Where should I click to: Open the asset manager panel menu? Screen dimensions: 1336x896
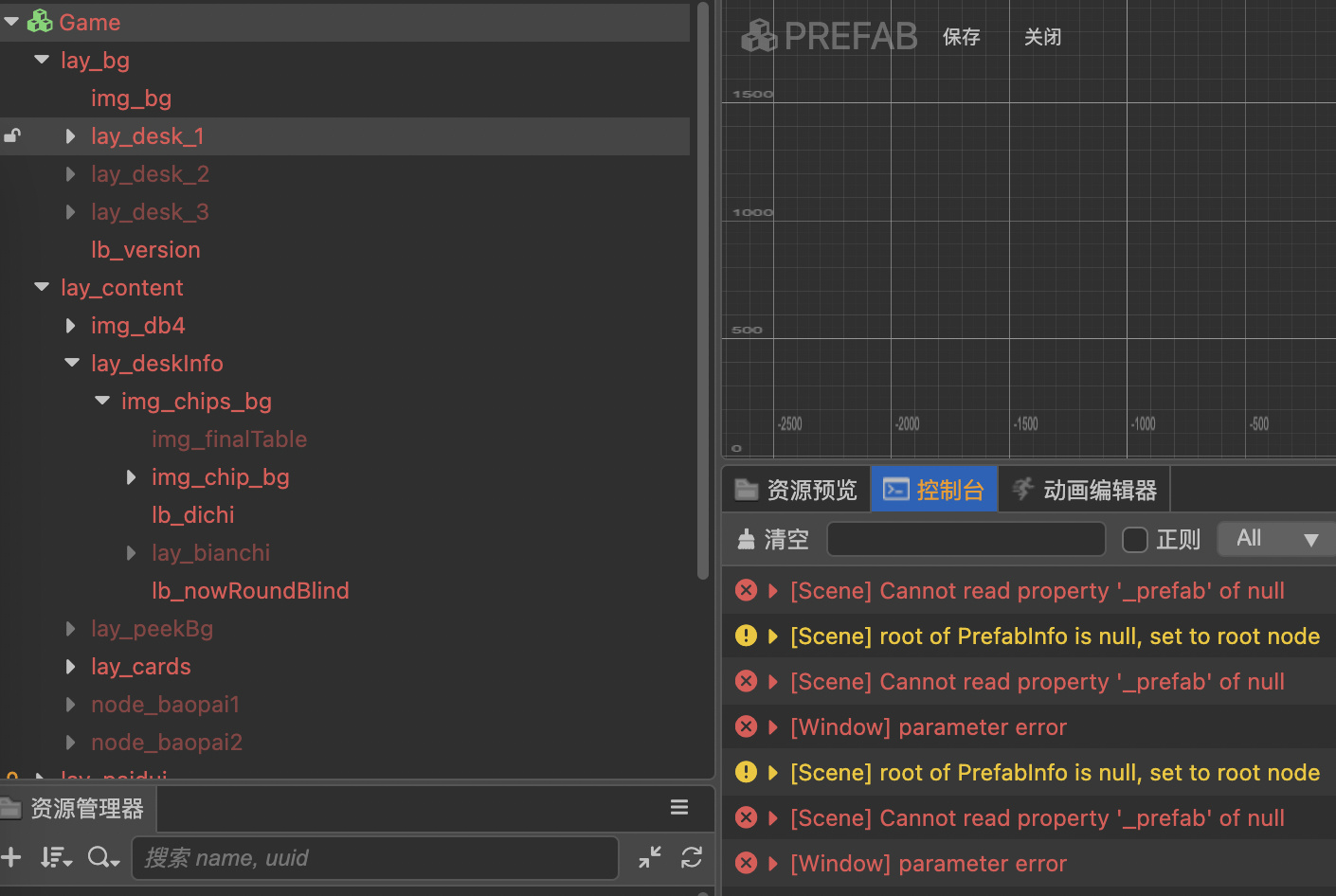pyautogui.click(x=679, y=807)
